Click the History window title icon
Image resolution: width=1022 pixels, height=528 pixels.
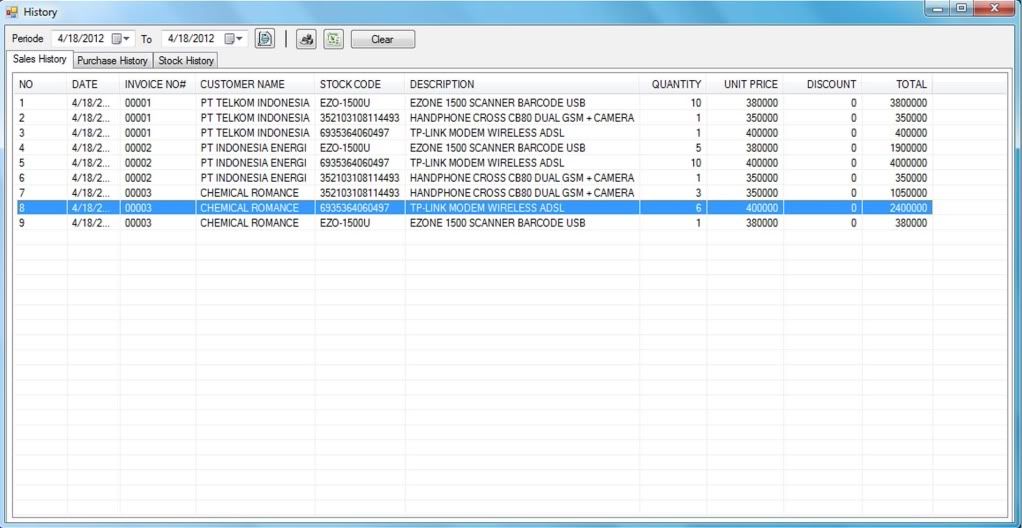point(11,11)
